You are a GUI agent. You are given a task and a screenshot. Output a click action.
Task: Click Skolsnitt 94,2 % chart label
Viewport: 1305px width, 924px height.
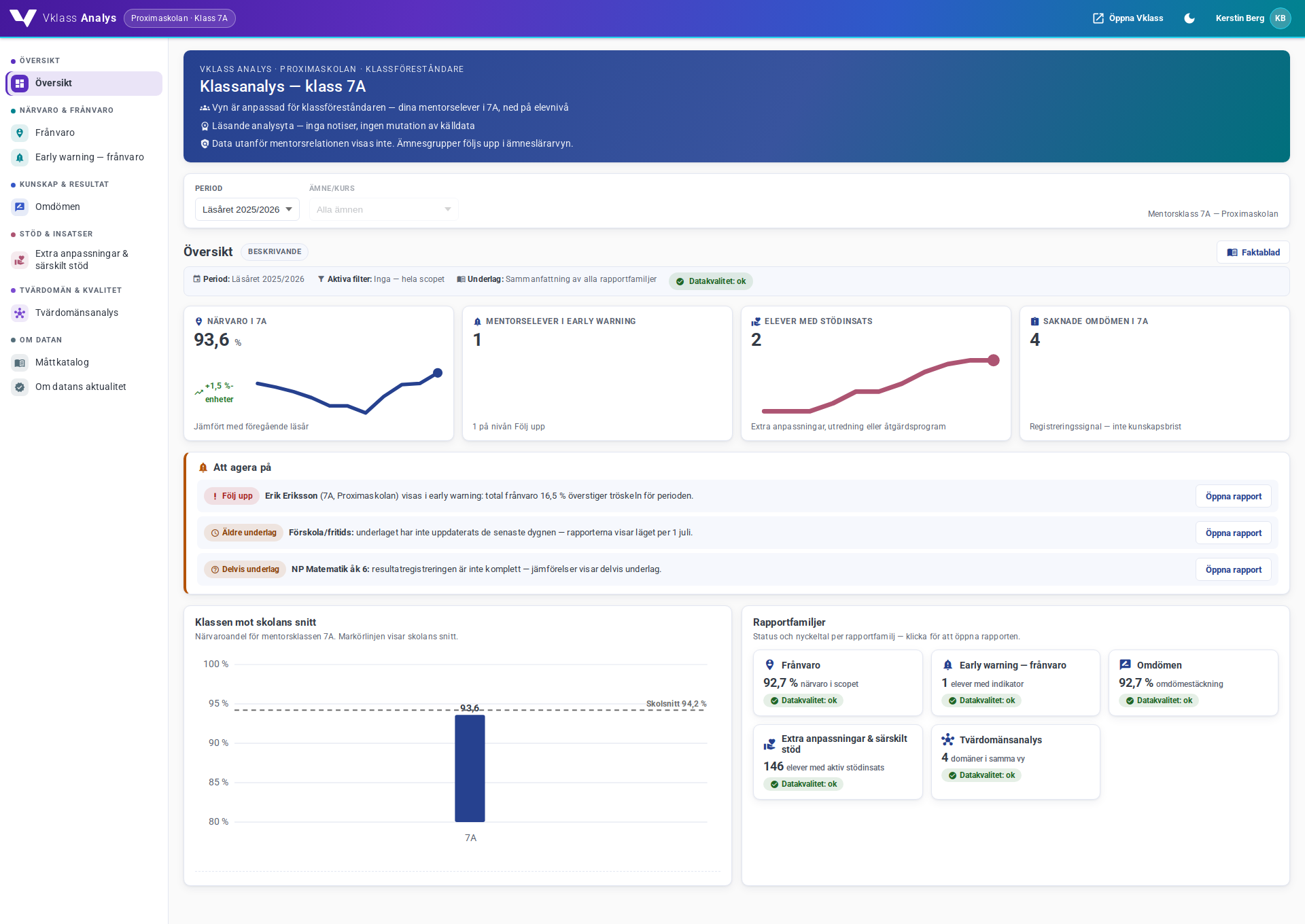pyautogui.click(x=676, y=704)
